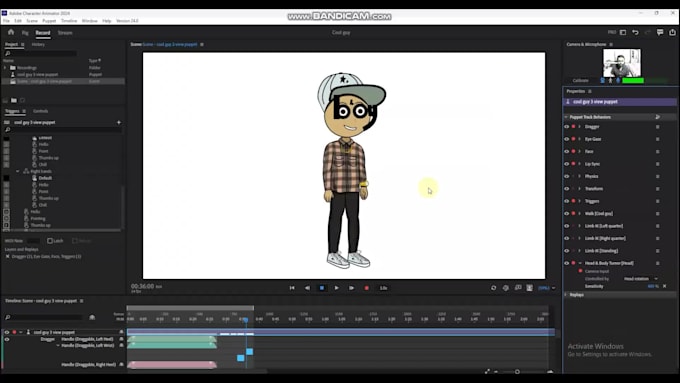Open the workspace layout icon
The height and width of the screenshot is (383, 680).
click(x=623, y=33)
